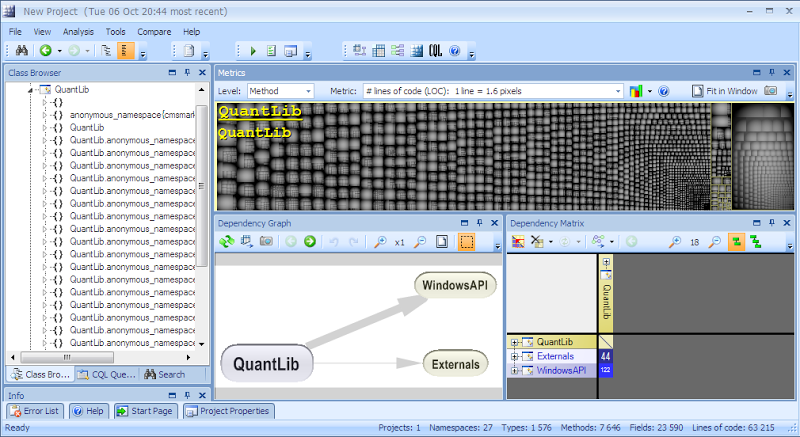
Task: Refresh the Dependency Graph with green arrows icon
Action: [227, 241]
